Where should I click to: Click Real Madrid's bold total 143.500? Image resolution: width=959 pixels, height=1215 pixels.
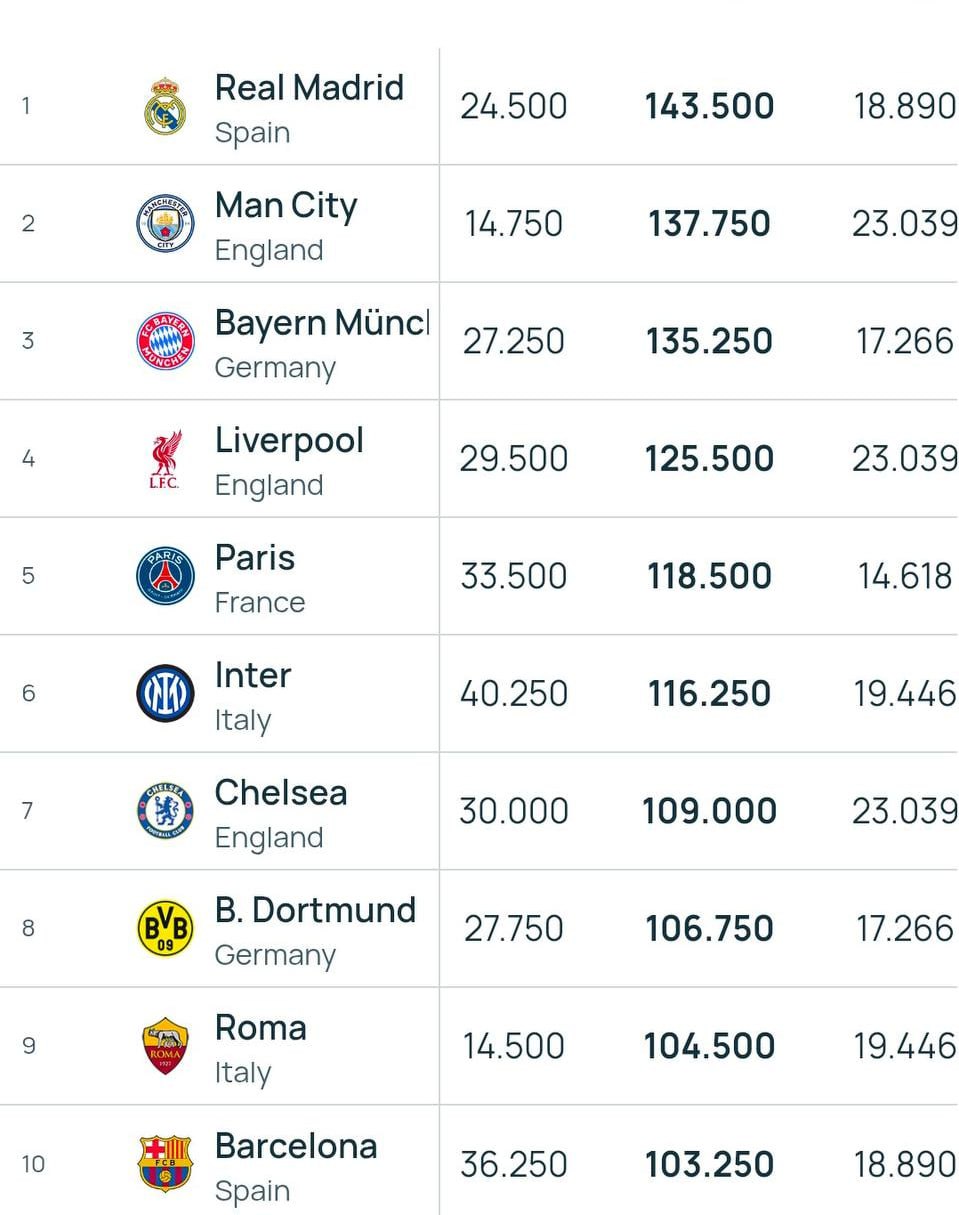[x=709, y=107]
